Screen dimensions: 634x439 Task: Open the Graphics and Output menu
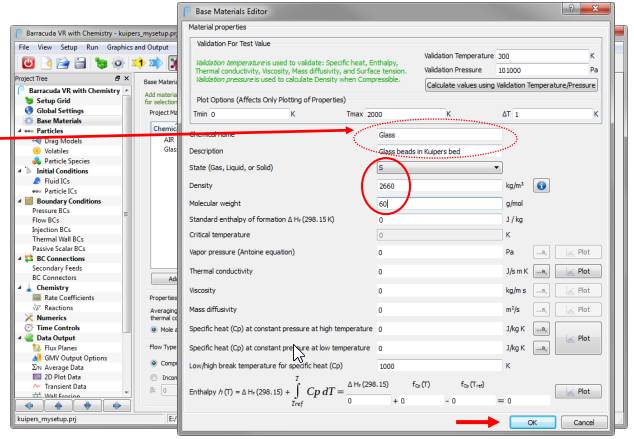138,47
